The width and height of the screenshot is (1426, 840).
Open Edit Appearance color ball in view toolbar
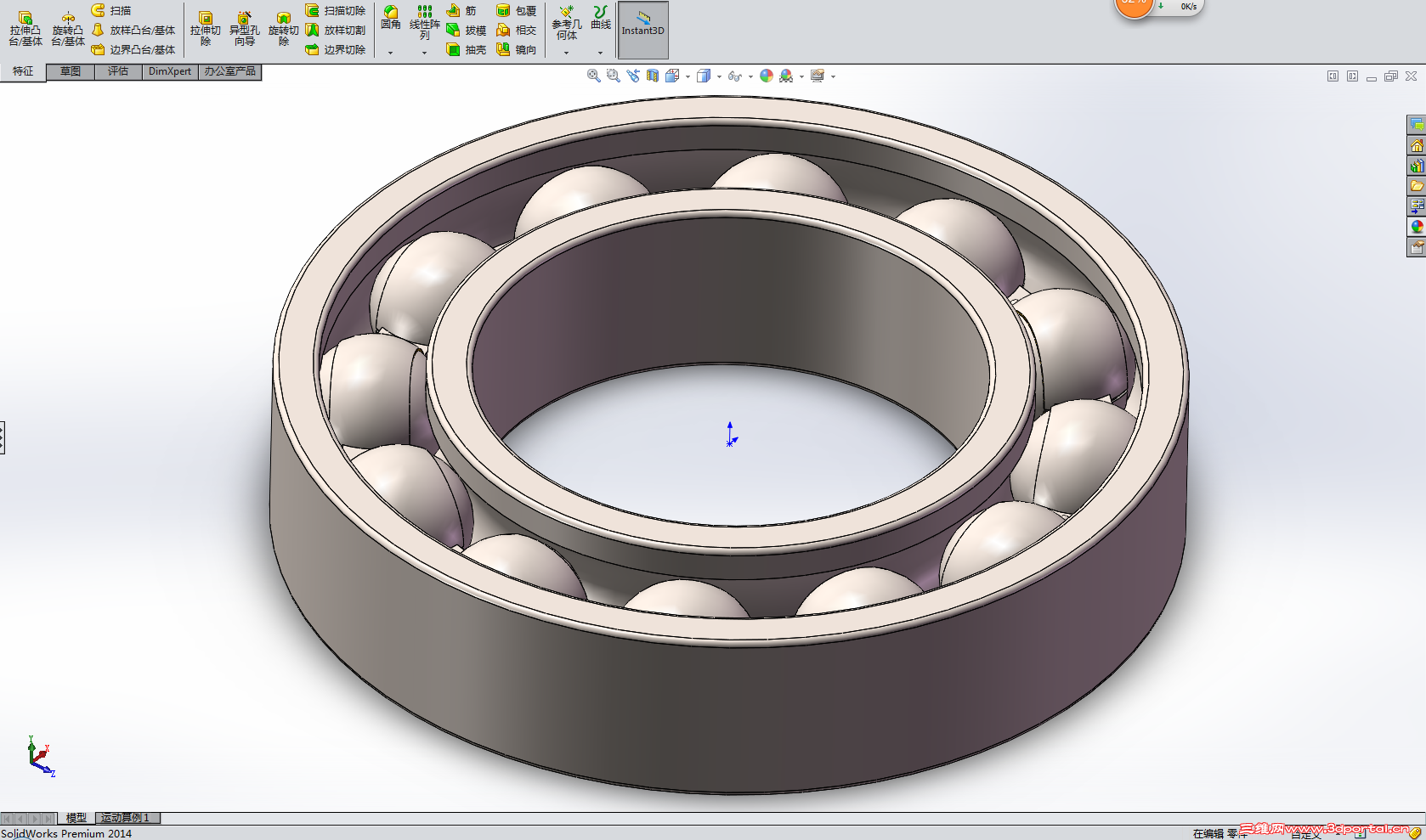tap(767, 76)
